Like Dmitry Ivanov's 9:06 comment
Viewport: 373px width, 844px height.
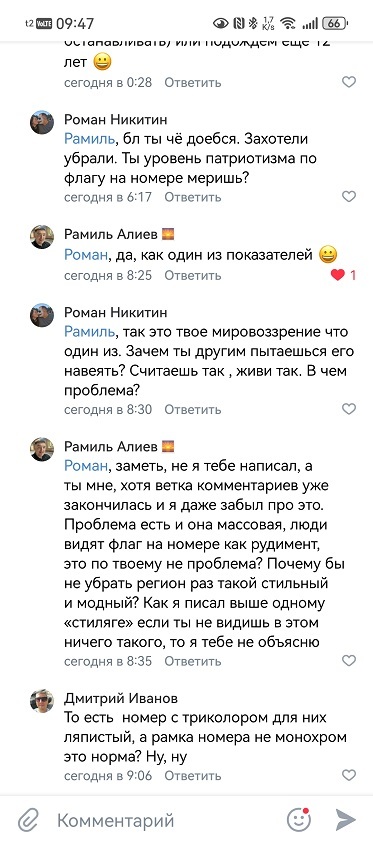tap(349, 776)
